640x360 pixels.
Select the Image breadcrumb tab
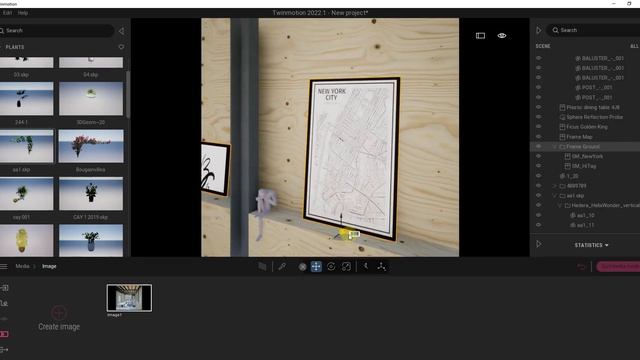pos(49,266)
